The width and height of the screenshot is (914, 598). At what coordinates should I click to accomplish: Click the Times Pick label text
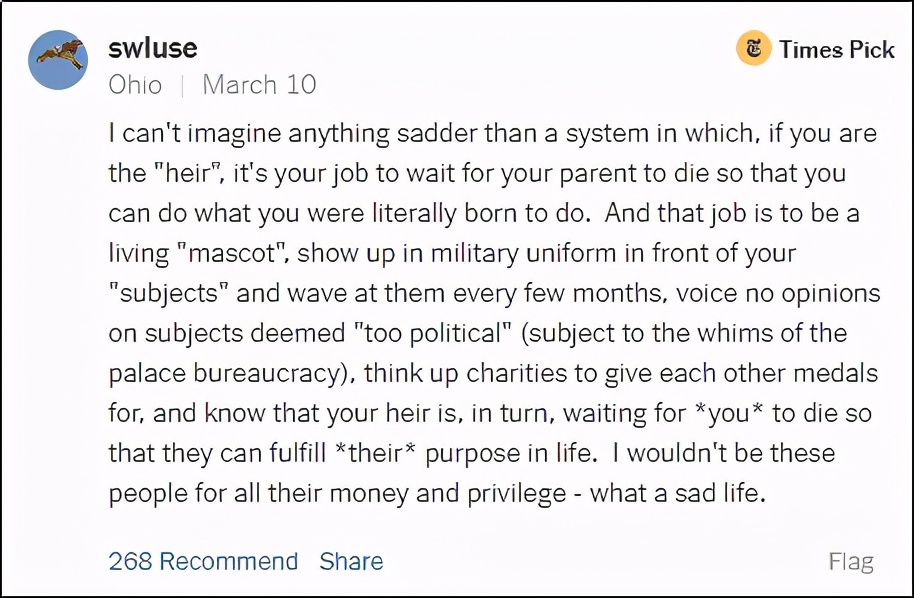836,49
